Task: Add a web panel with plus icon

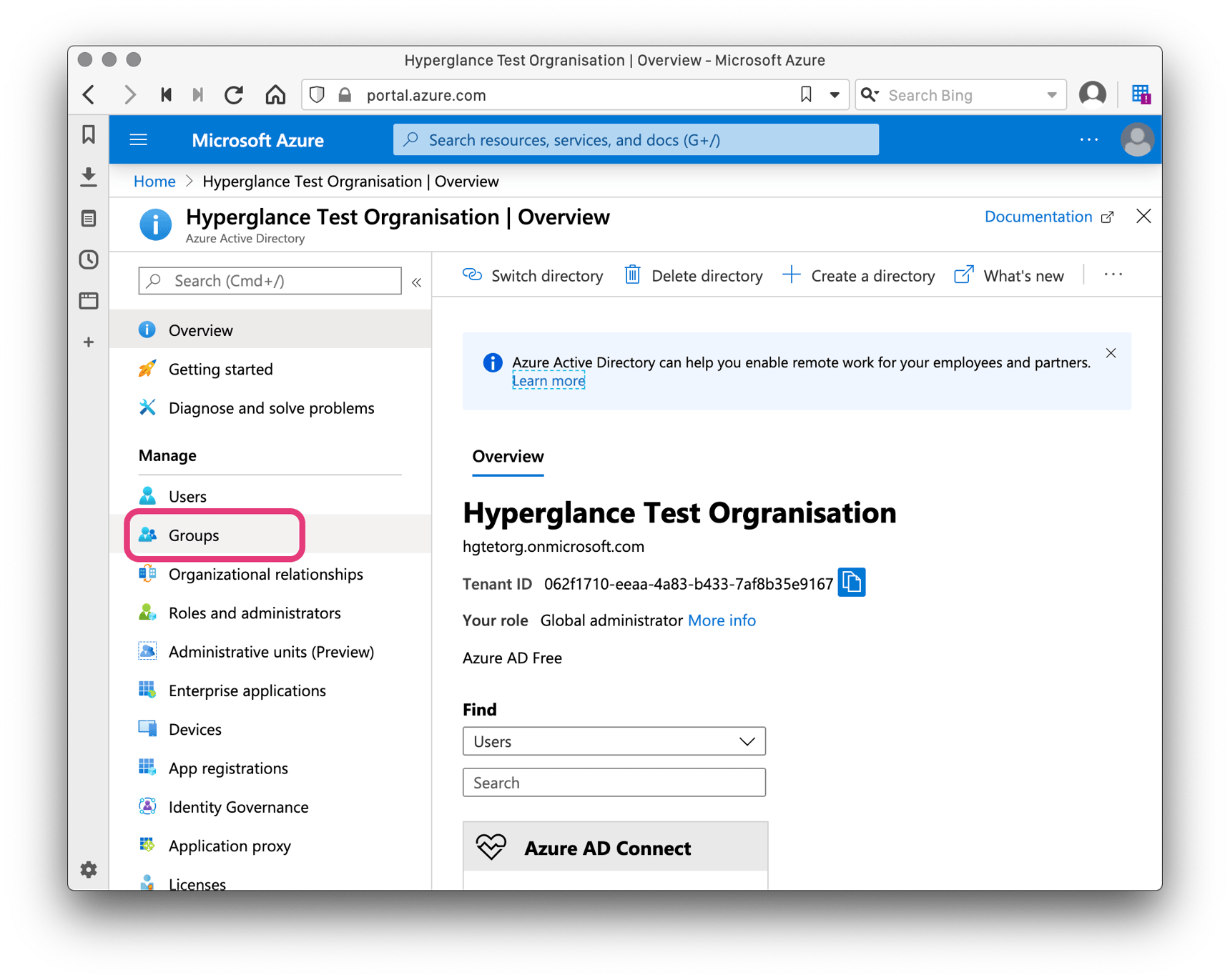Action: pos(89,342)
